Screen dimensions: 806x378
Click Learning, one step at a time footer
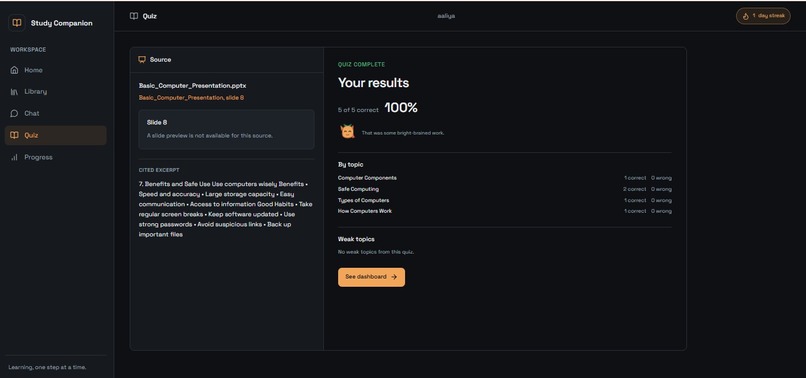(x=47, y=367)
